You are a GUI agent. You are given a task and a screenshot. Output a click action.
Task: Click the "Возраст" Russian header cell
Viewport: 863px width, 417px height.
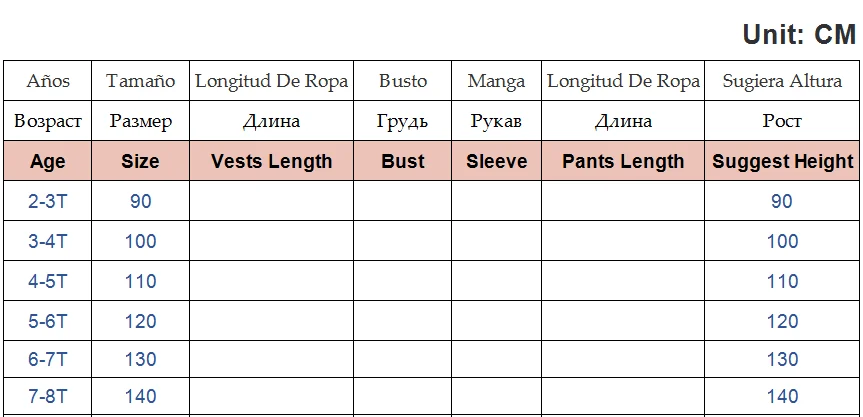[x=47, y=122]
